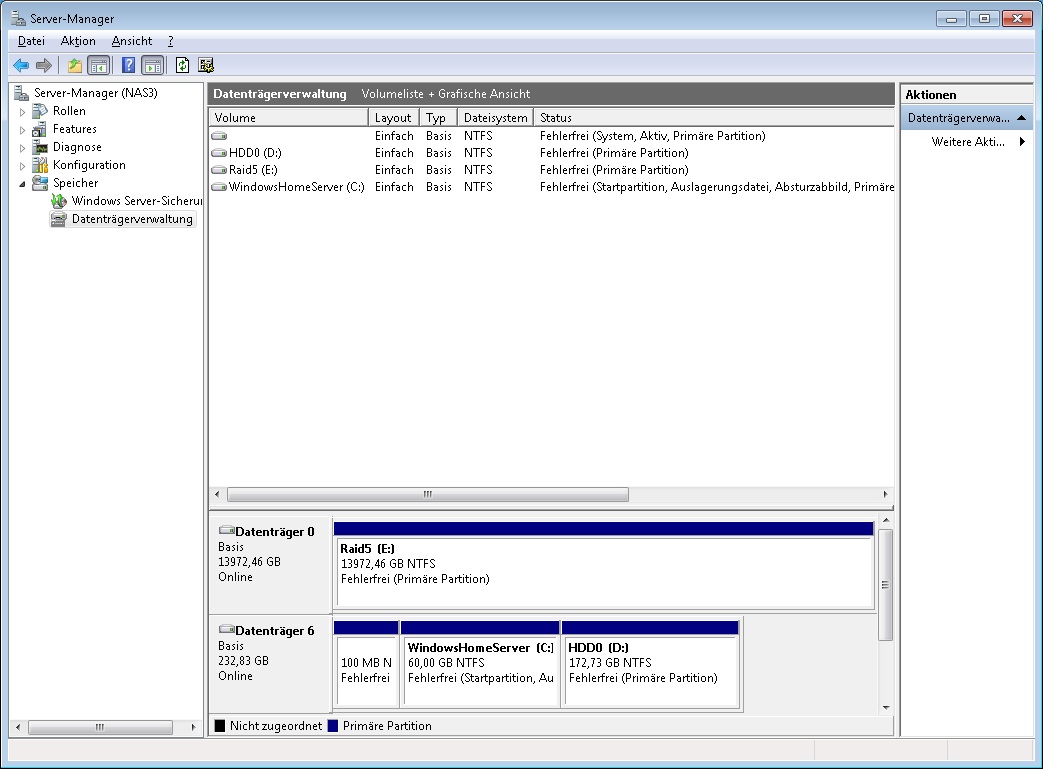1043x769 pixels.
Task: Click the Up one level folder icon
Action: [x=75, y=65]
